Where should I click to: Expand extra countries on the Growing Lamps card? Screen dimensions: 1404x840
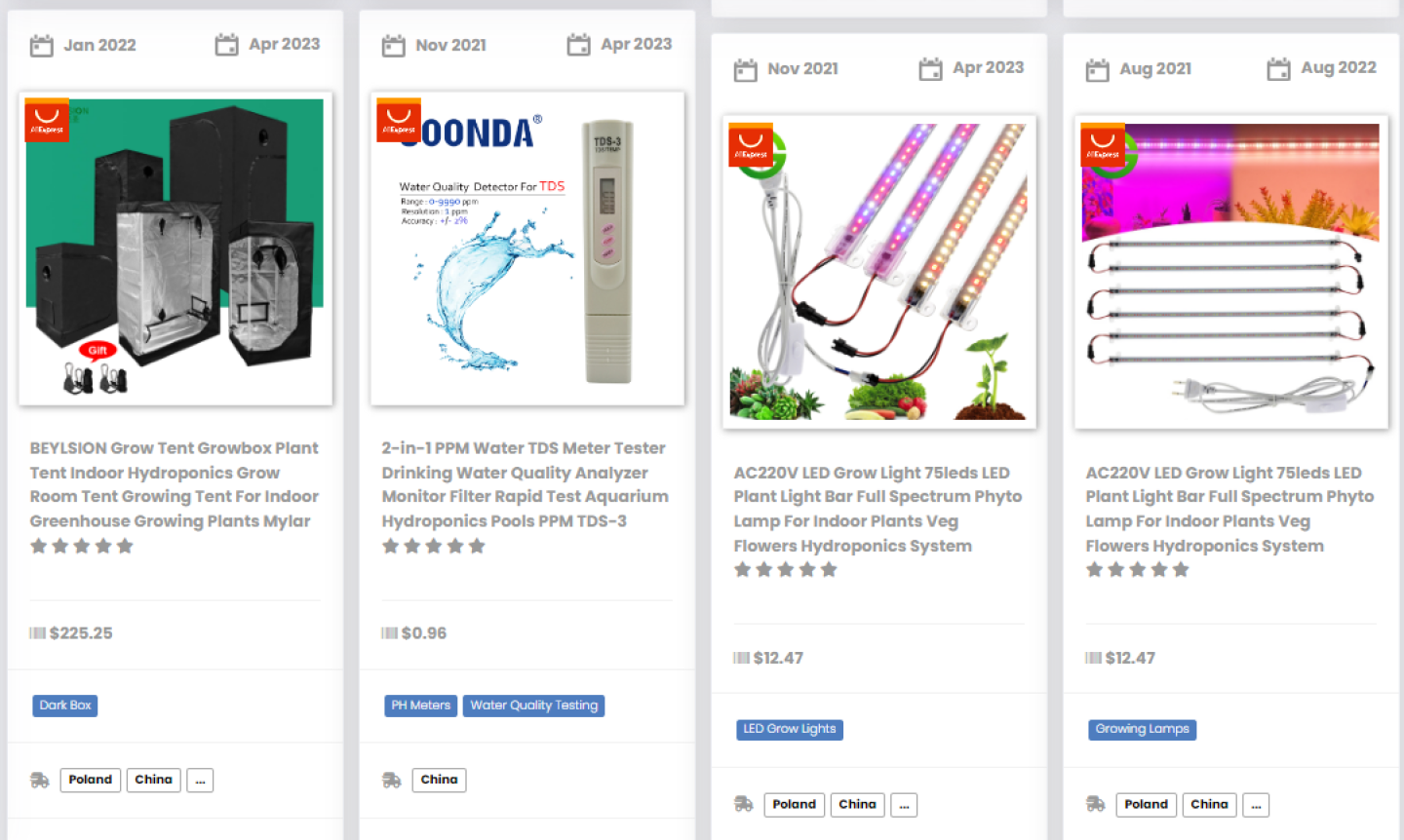pos(1256,805)
